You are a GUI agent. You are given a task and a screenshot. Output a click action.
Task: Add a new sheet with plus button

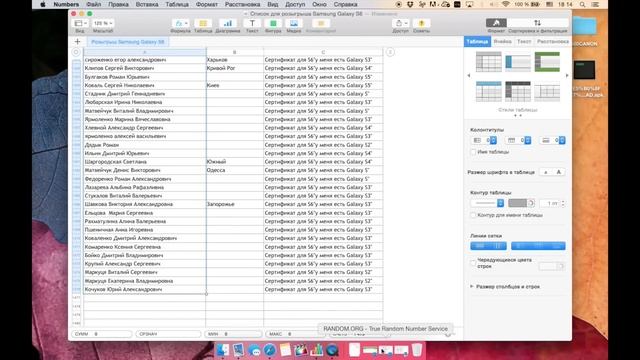(78, 42)
